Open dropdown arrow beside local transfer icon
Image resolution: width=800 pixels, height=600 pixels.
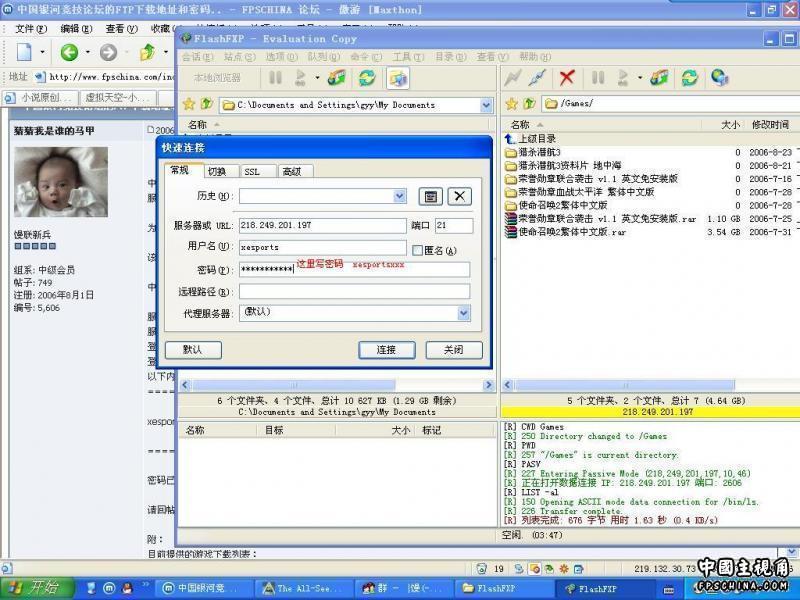click(x=317, y=78)
